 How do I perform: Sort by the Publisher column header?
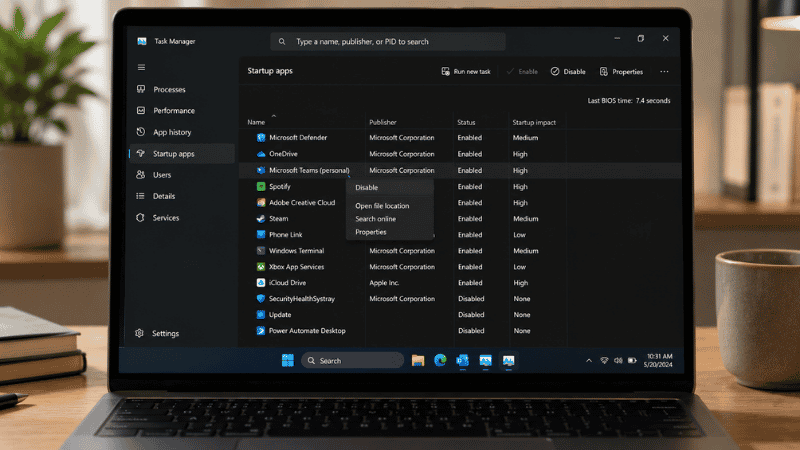[x=383, y=122]
